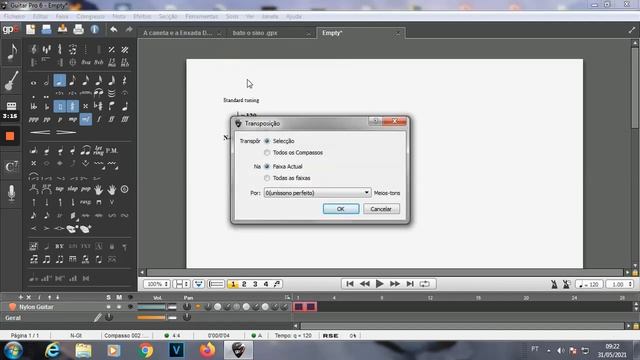Open the guitar instrument panel

tap(11, 80)
